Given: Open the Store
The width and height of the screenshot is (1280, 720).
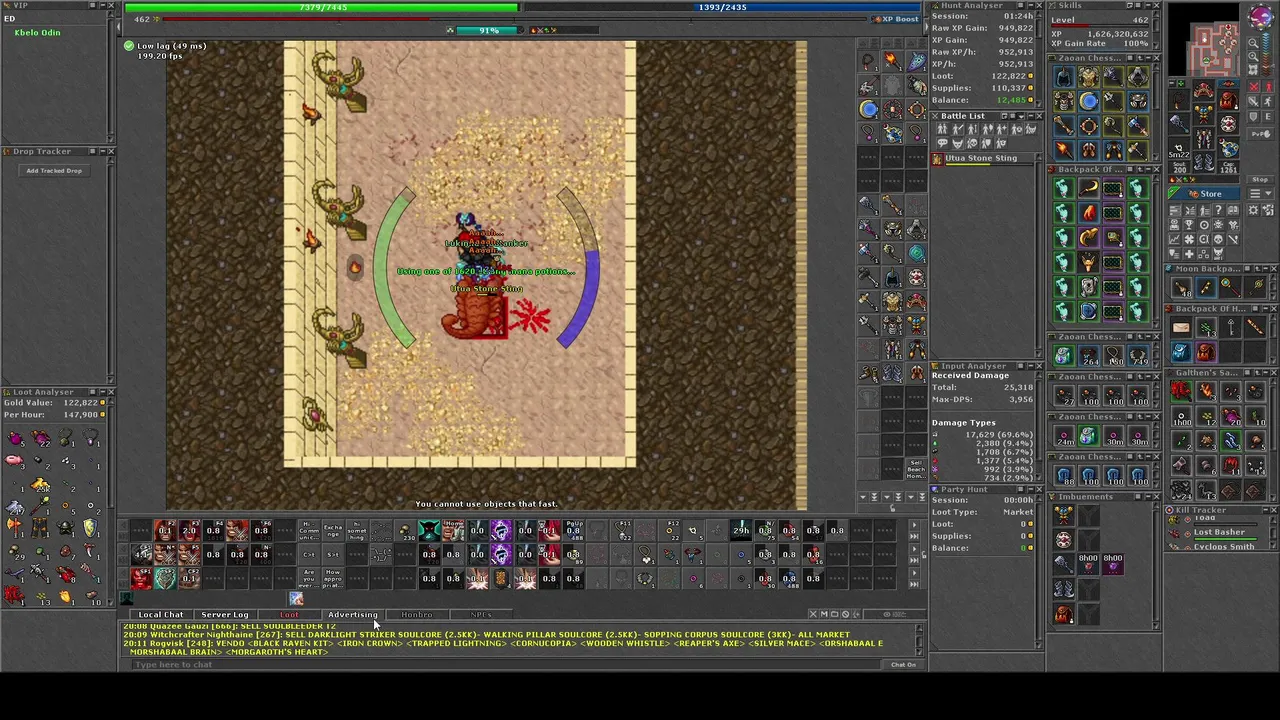Looking at the screenshot, I should (1204, 193).
